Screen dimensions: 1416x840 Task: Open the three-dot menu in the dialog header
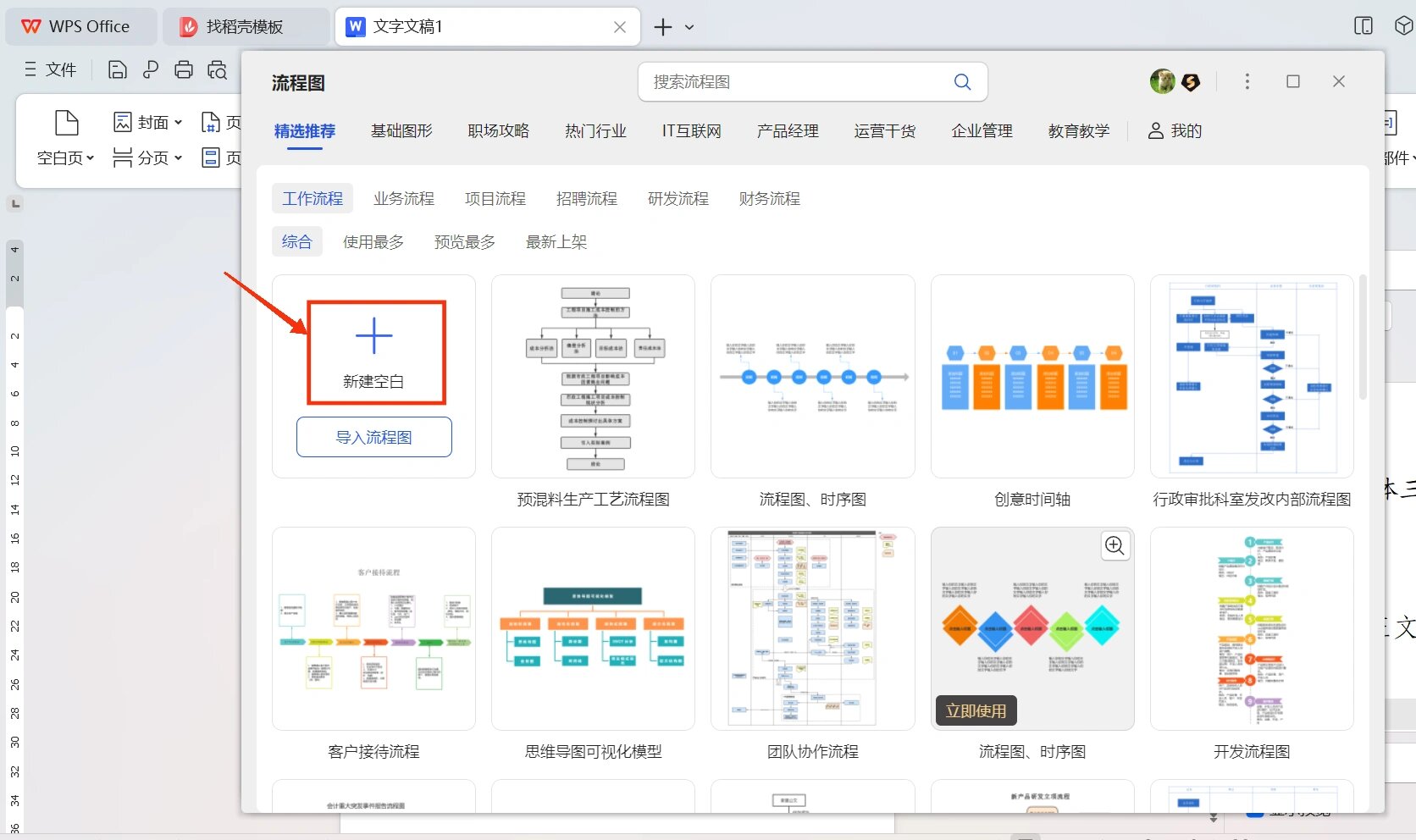1247,81
